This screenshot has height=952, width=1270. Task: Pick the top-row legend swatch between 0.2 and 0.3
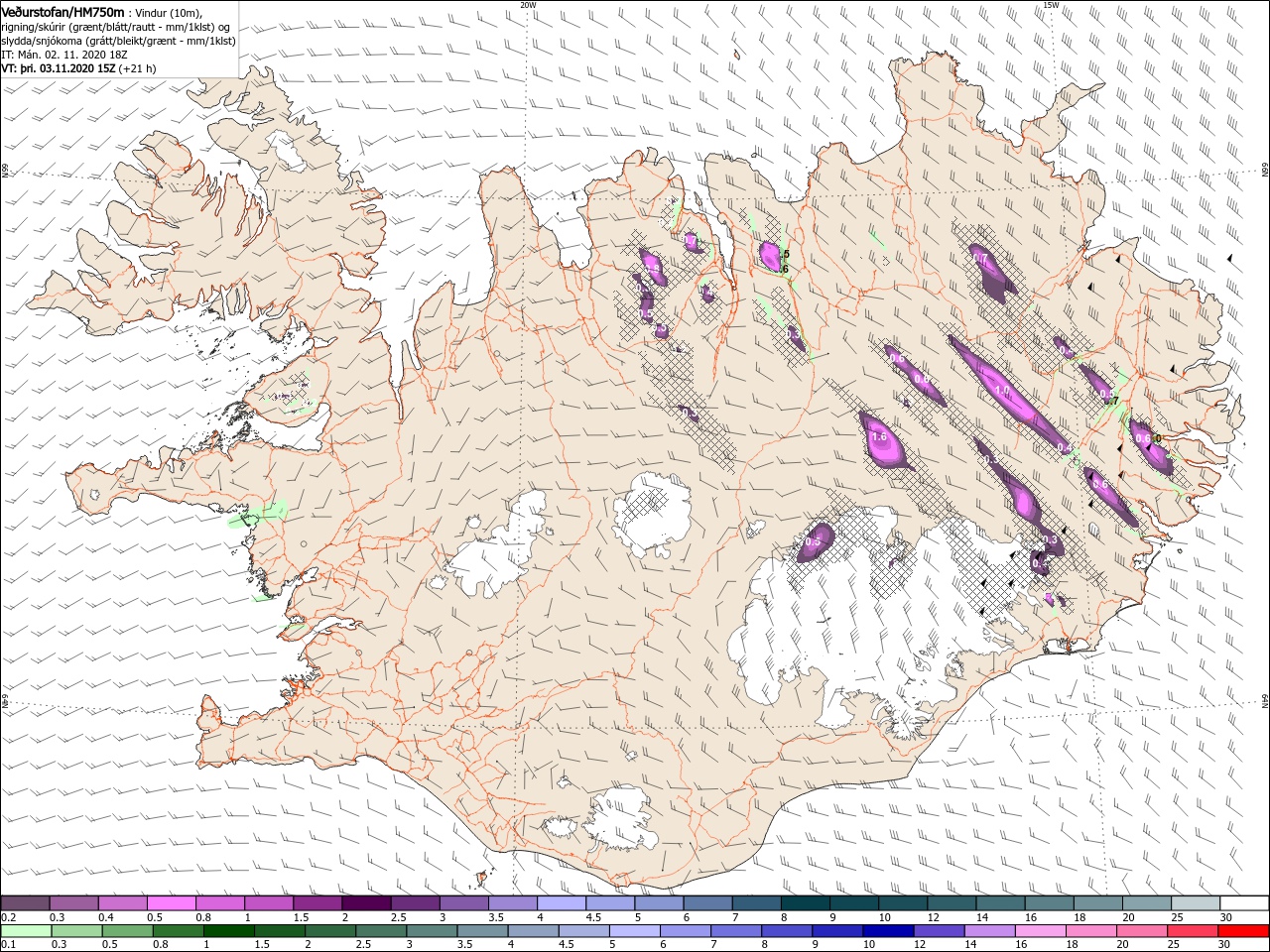(25, 903)
